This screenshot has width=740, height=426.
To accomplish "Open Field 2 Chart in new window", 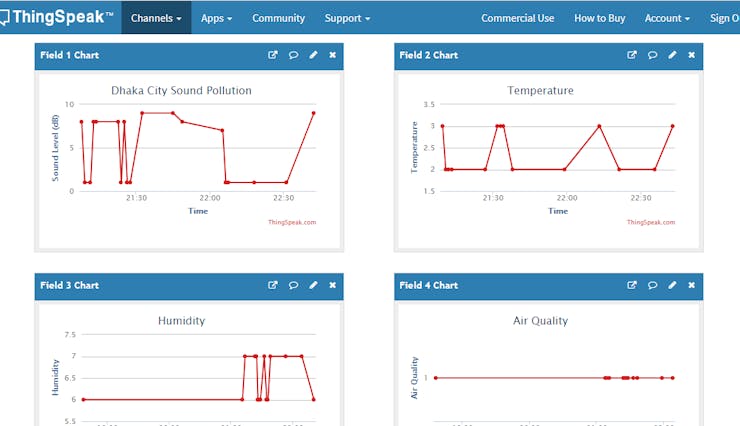I will click(632, 55).
